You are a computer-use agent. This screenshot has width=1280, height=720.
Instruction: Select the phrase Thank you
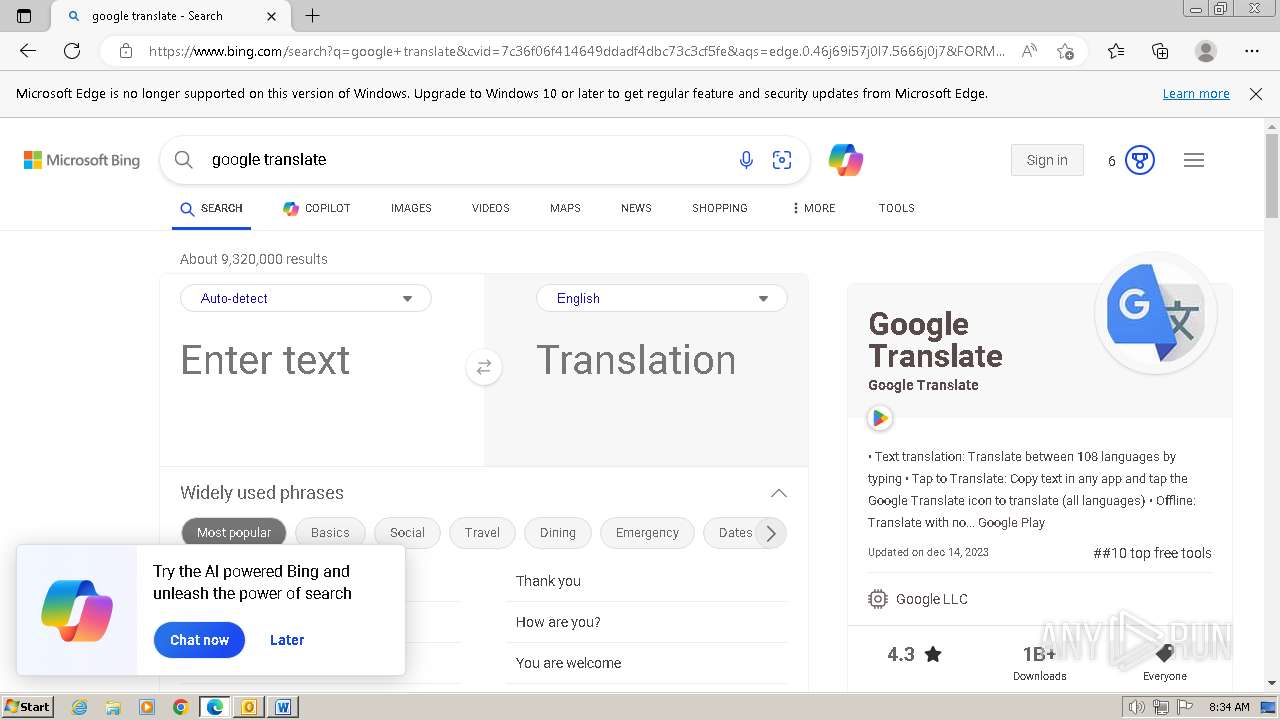point(548,581)
